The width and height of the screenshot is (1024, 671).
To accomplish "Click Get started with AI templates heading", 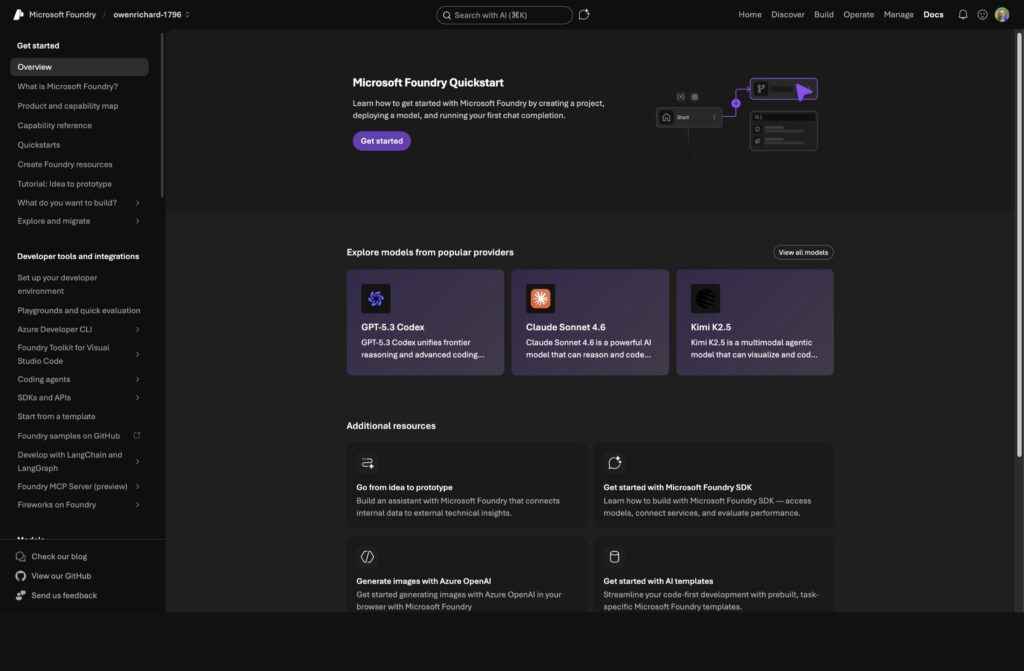I will pyautogui.click(x=658, y=581).
